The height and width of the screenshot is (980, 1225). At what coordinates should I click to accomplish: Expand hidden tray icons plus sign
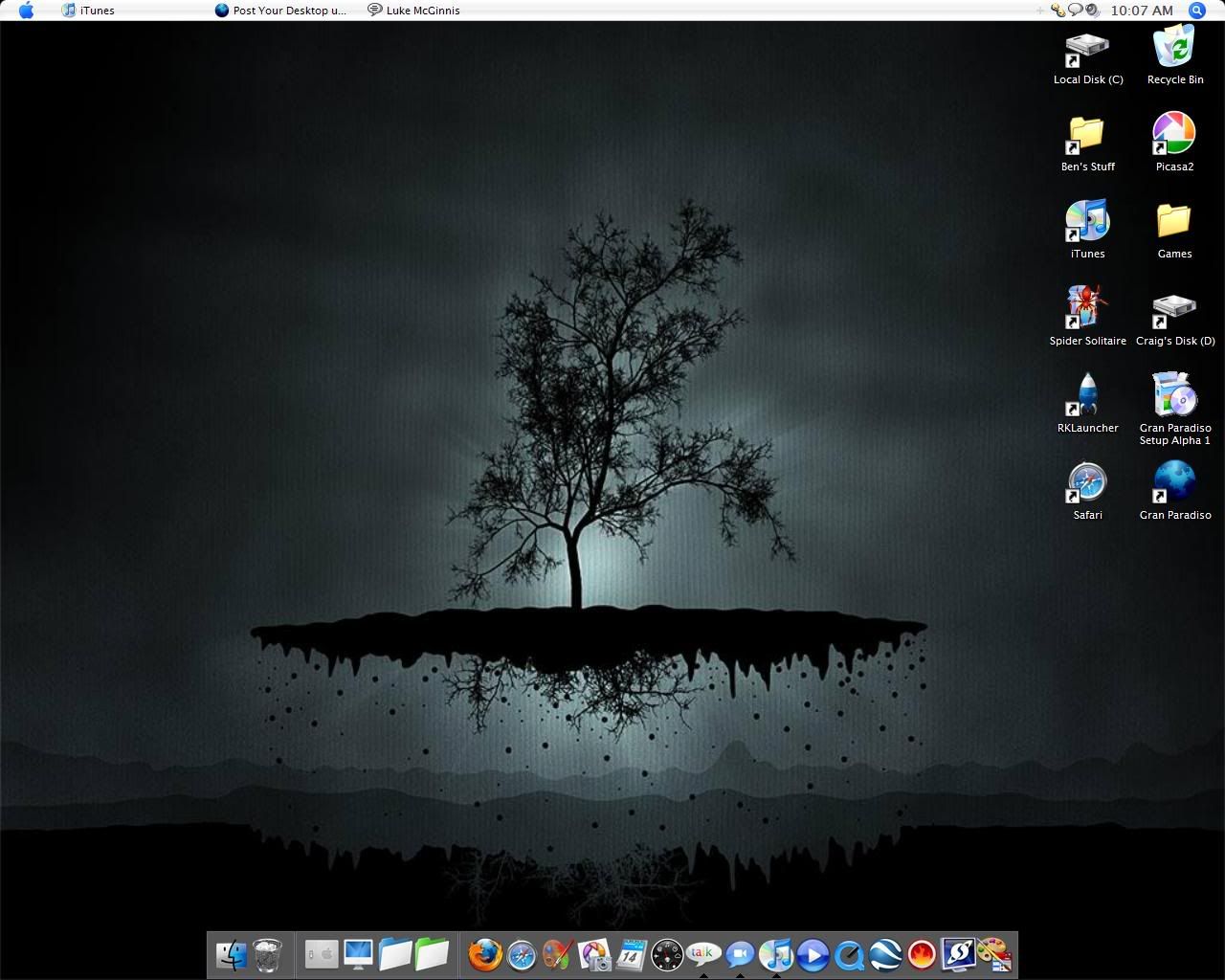[1040, 11]
